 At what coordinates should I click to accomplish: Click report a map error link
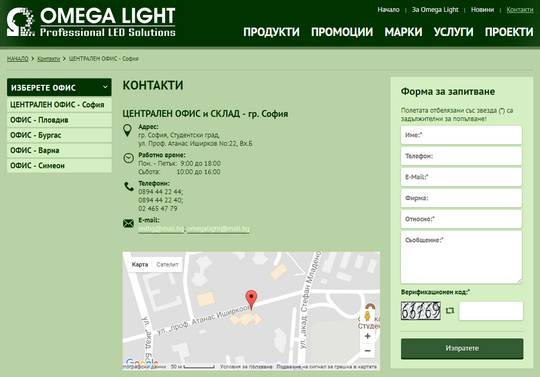326,367
